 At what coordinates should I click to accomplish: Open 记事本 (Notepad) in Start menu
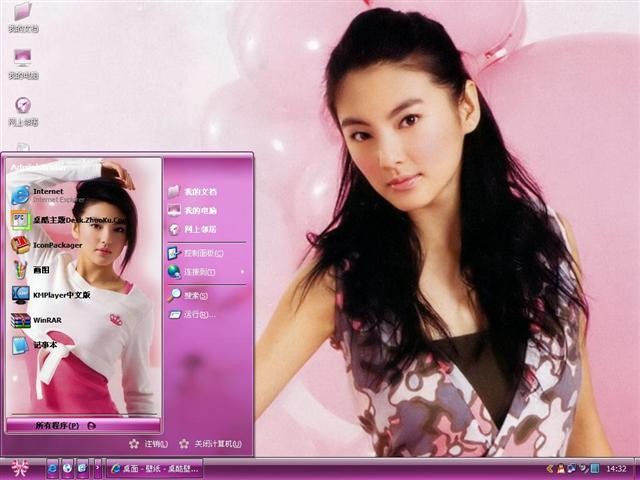pos(34,345)
